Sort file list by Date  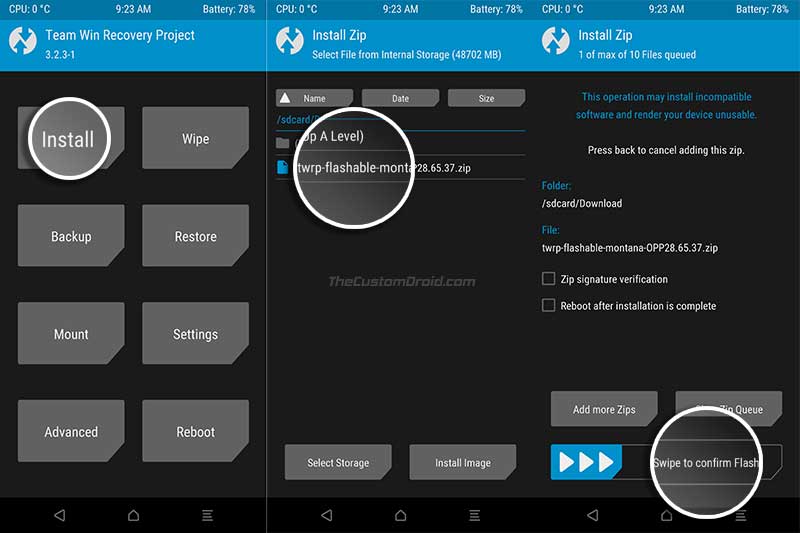[401, 98]
